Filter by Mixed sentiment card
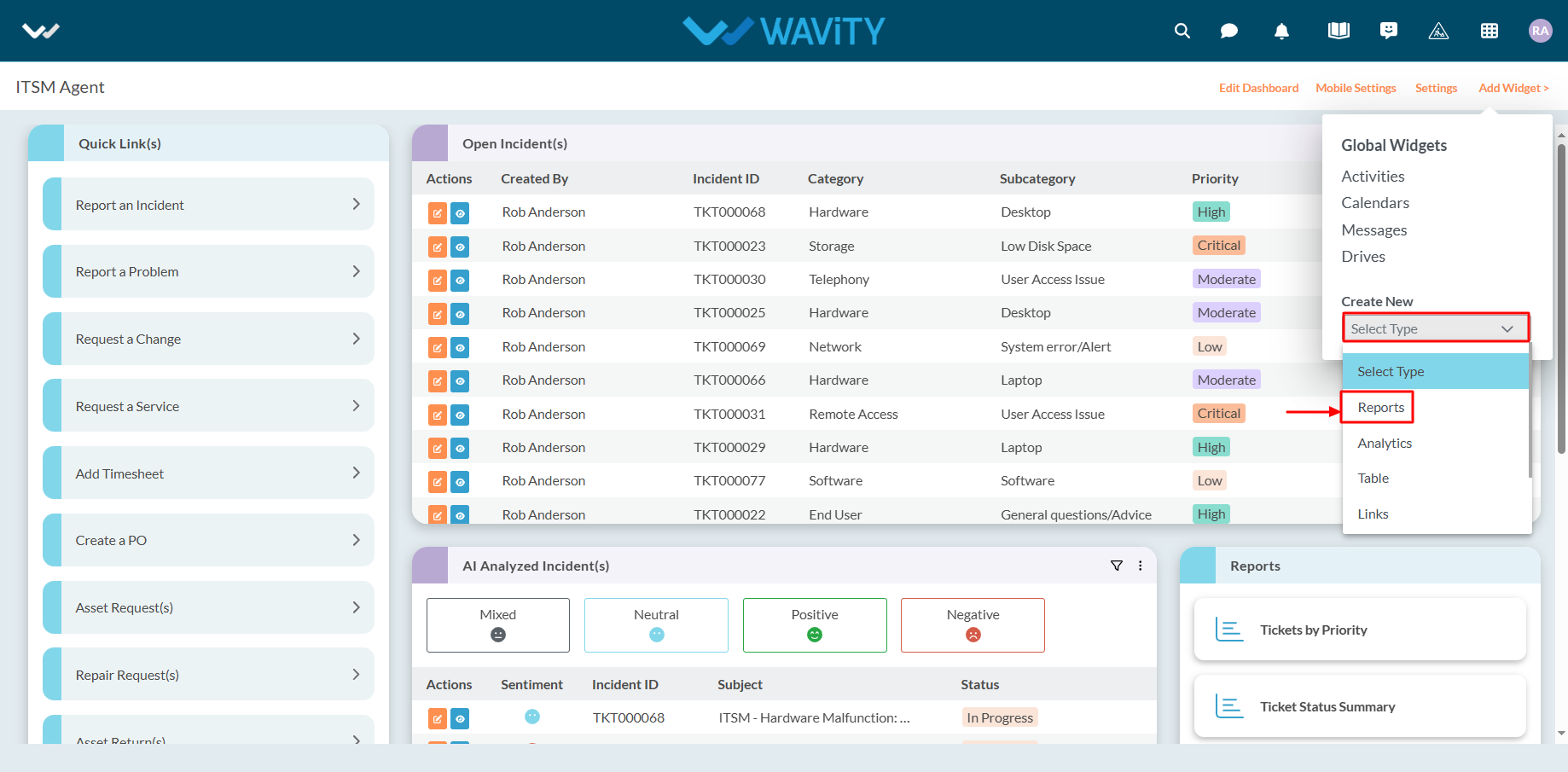This screenshot has height=772, width=1568. coord(498,625)
